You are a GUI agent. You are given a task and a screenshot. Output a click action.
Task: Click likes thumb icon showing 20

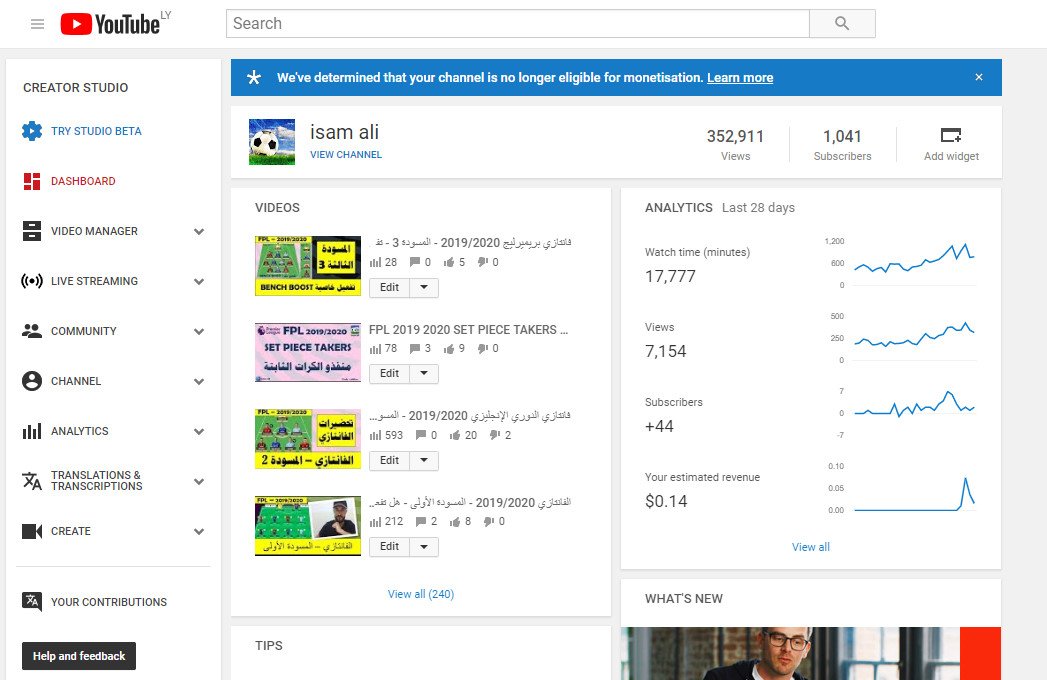pyautogui.click(x=455, y=436)
